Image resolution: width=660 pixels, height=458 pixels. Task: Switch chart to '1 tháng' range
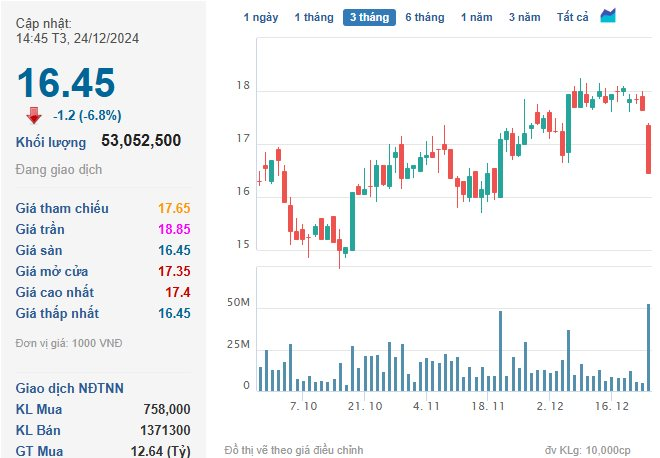(314, 17)
